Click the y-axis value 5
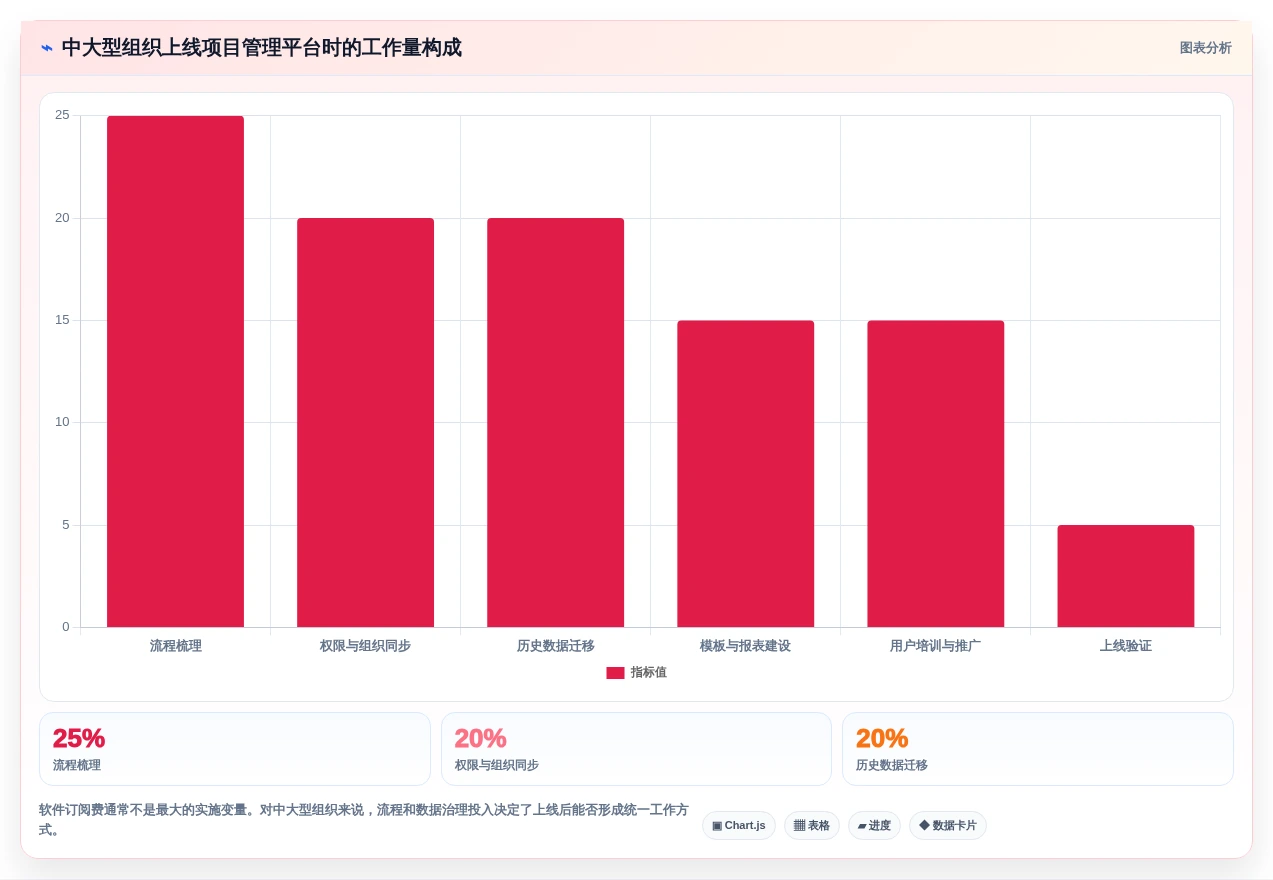1273x880 pixels. (66, 525)
